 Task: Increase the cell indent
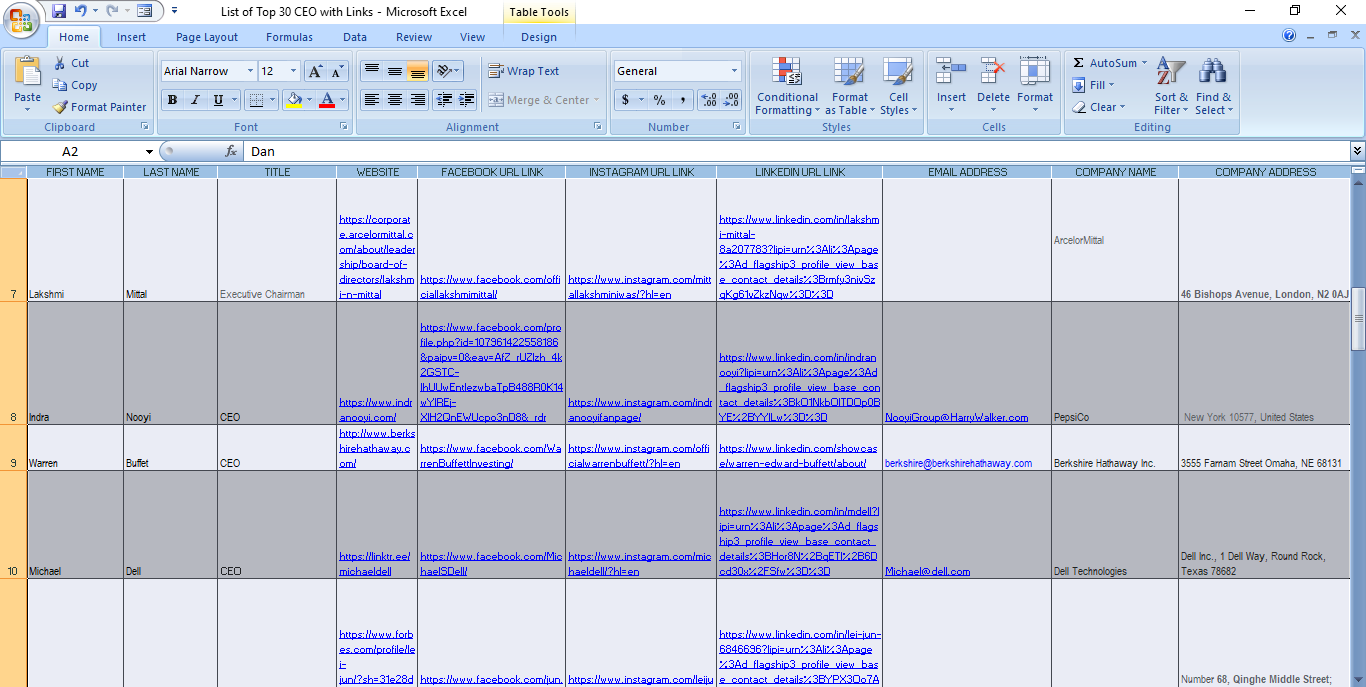466,100
